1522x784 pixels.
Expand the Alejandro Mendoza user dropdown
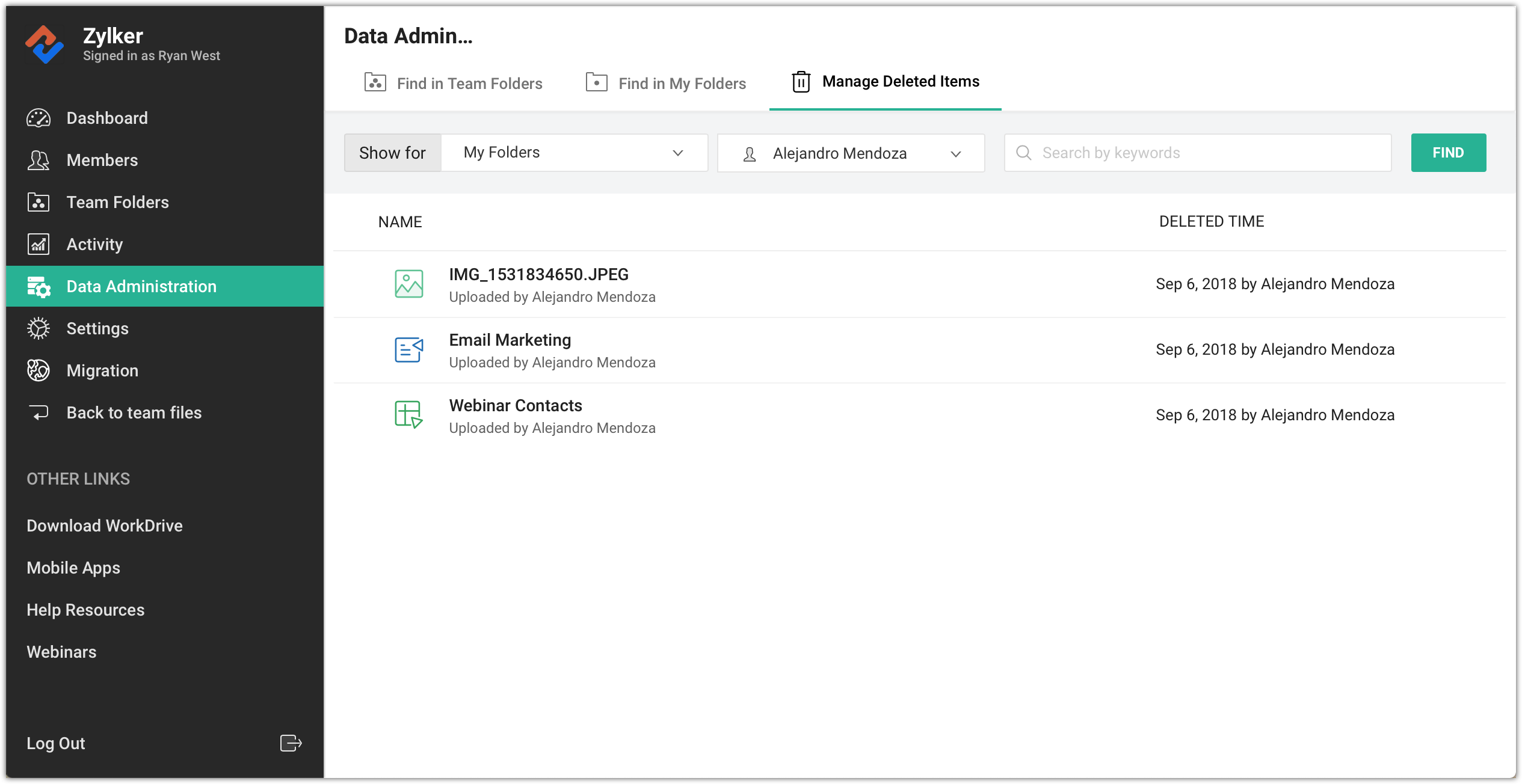click(x=851, y=153)
